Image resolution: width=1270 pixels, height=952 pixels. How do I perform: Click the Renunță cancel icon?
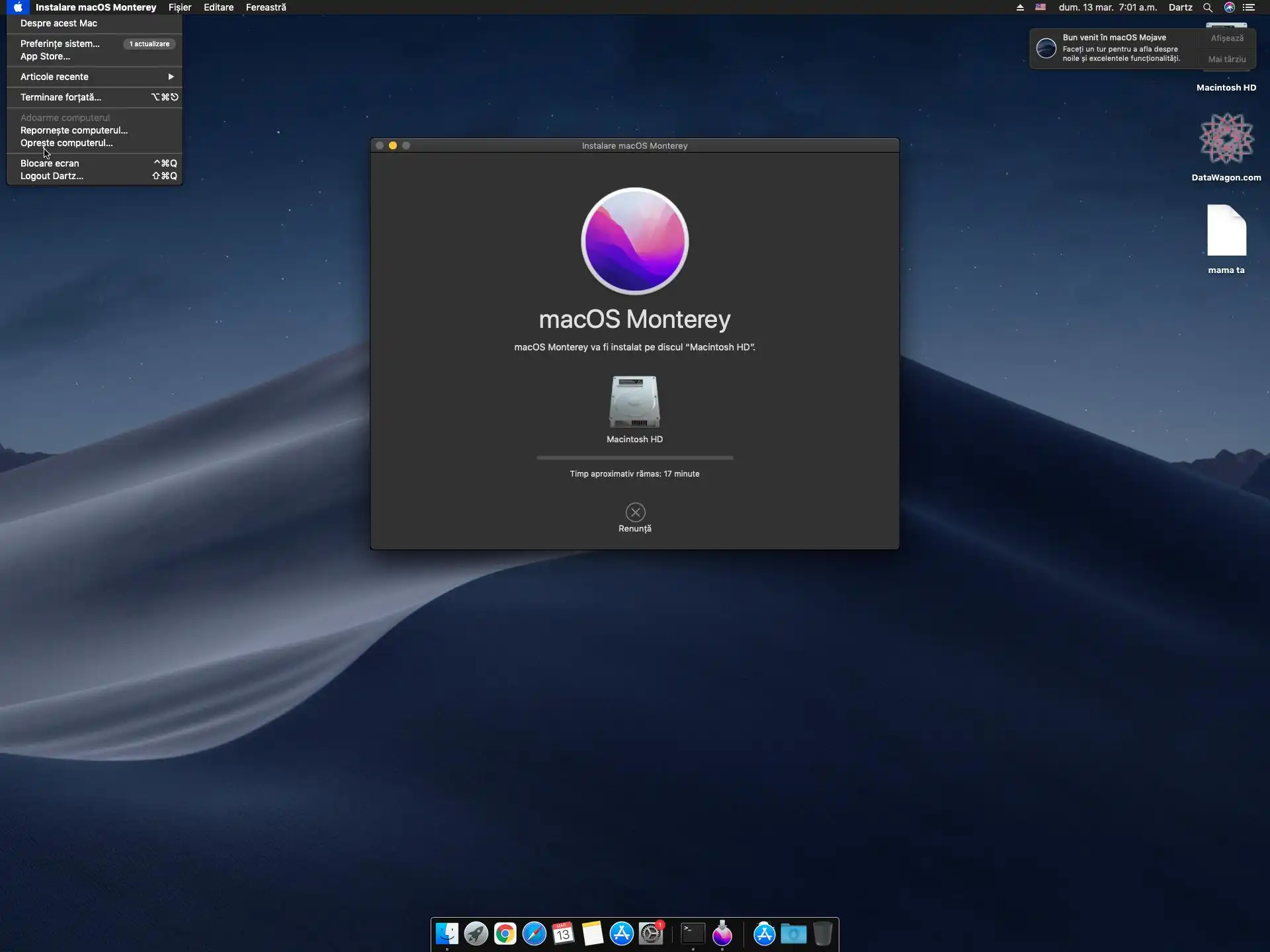(x=635, y=512)
